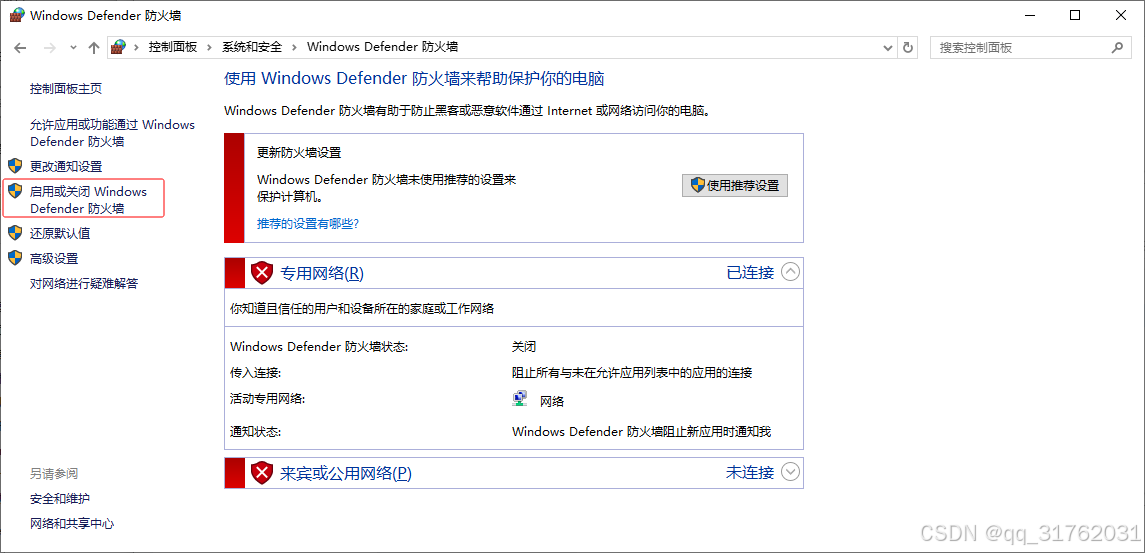The image size is (1145, 553).
Task: Click the 活动专用网络: label
Action: [267, 399]
